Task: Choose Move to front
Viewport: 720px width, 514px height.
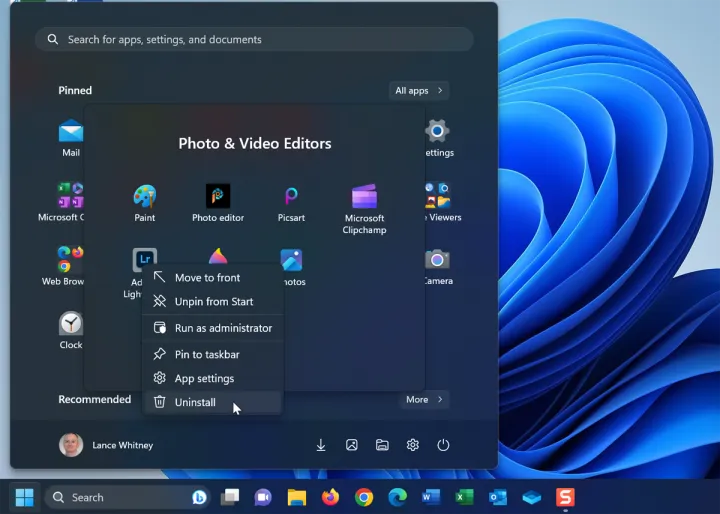Action: click(x=207, y=277)
